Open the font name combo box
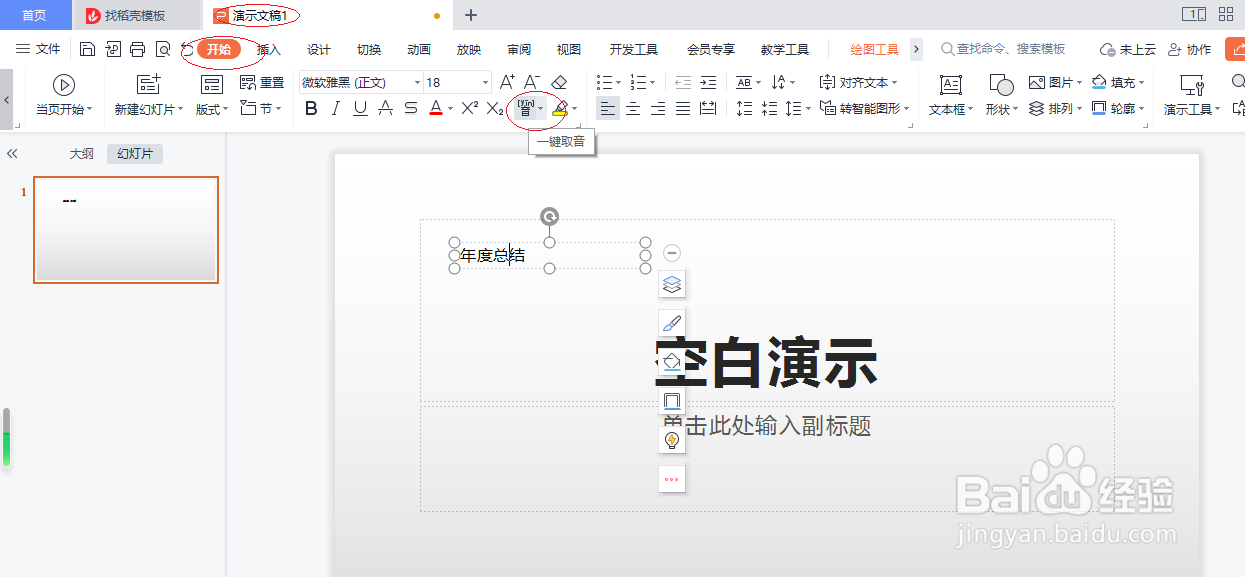The width and height of the screenshot is (1245, 577). [361, 82]
